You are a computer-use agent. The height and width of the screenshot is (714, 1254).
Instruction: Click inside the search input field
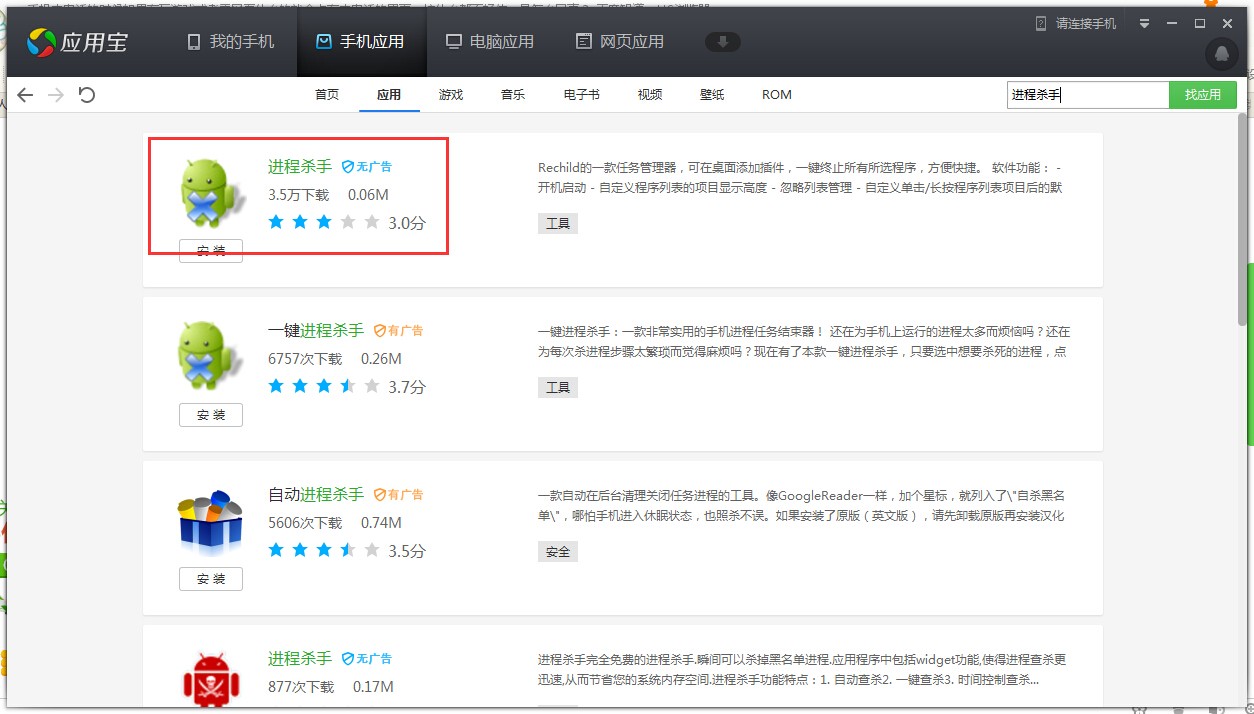[x=1085, y=94]
